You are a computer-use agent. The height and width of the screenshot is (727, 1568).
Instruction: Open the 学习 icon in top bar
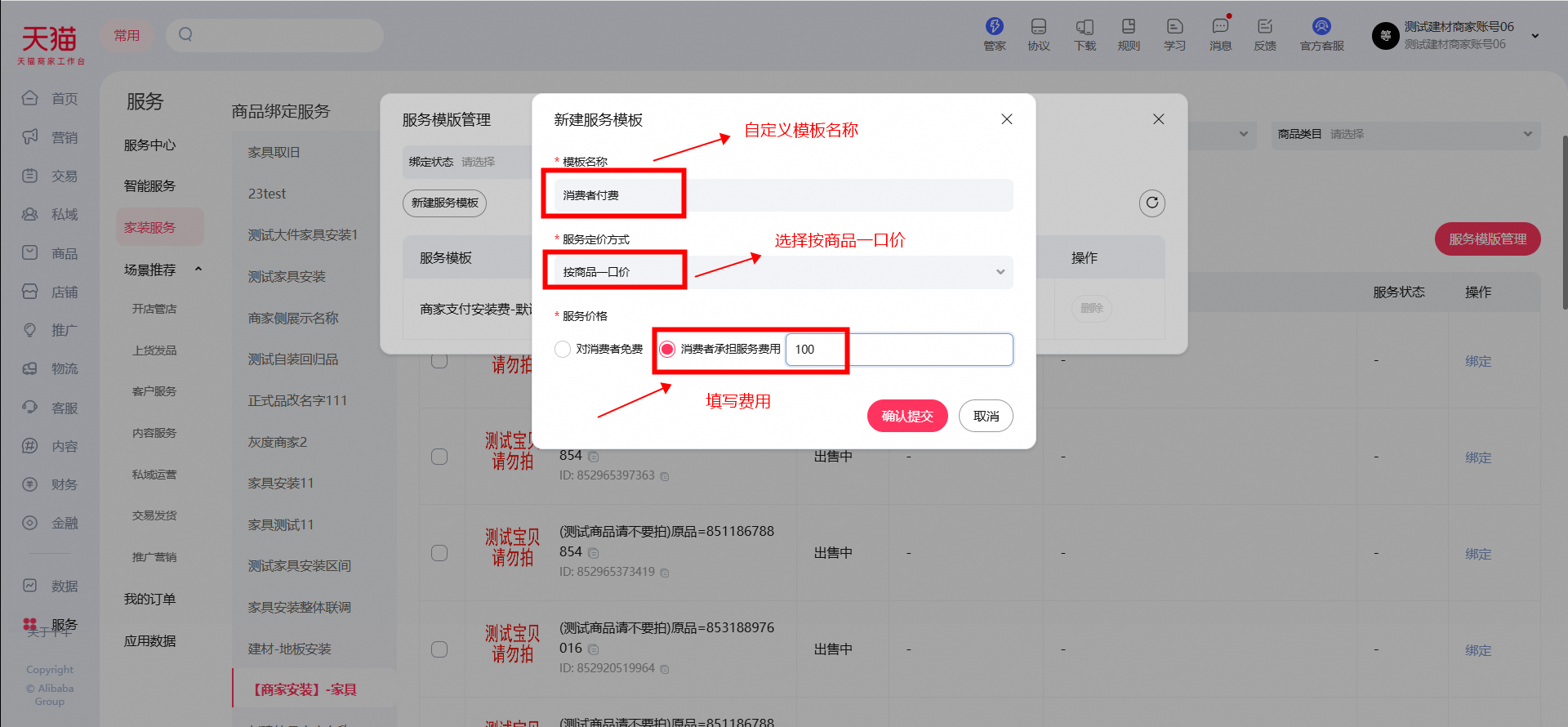click(x=1174, y=34)
